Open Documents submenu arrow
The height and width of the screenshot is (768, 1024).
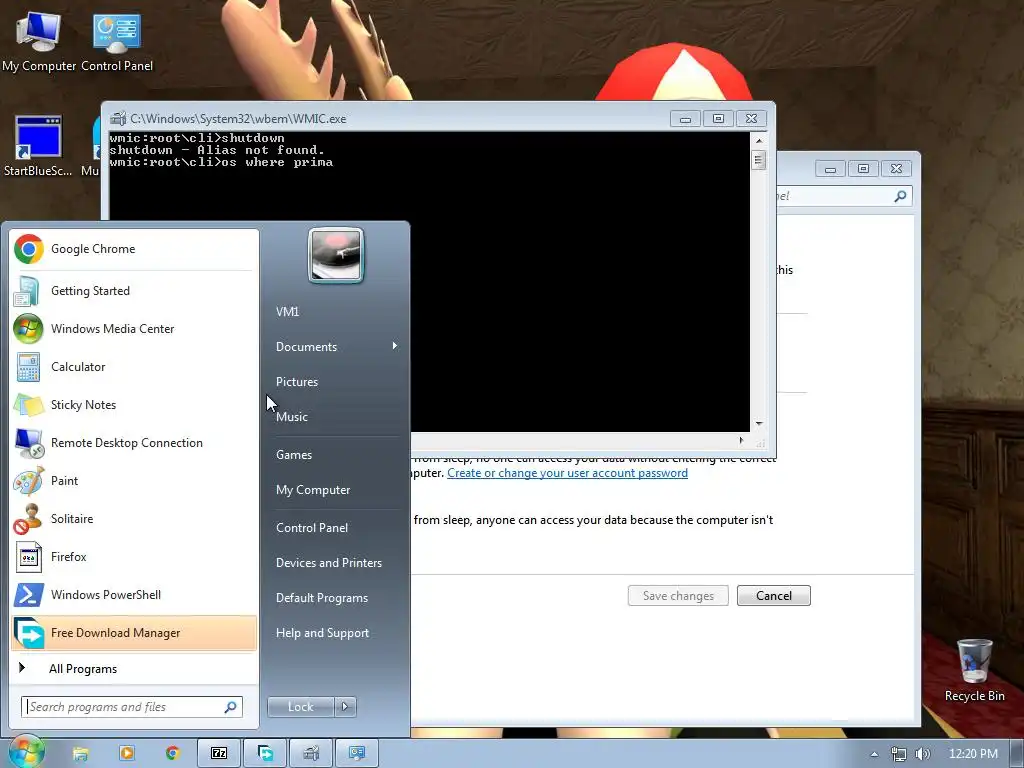pyautogui.click(x=394, y=345)
